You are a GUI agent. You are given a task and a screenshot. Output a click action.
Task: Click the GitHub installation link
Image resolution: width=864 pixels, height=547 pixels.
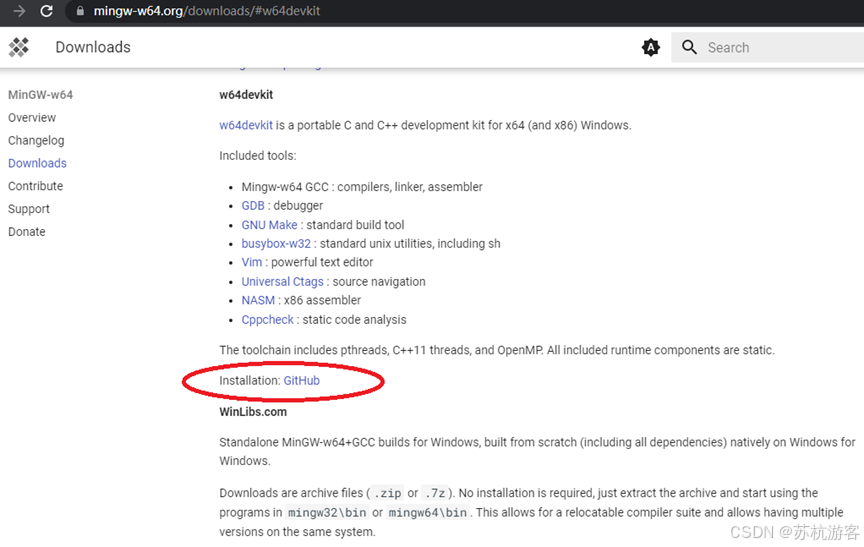(x=301, y=381)
